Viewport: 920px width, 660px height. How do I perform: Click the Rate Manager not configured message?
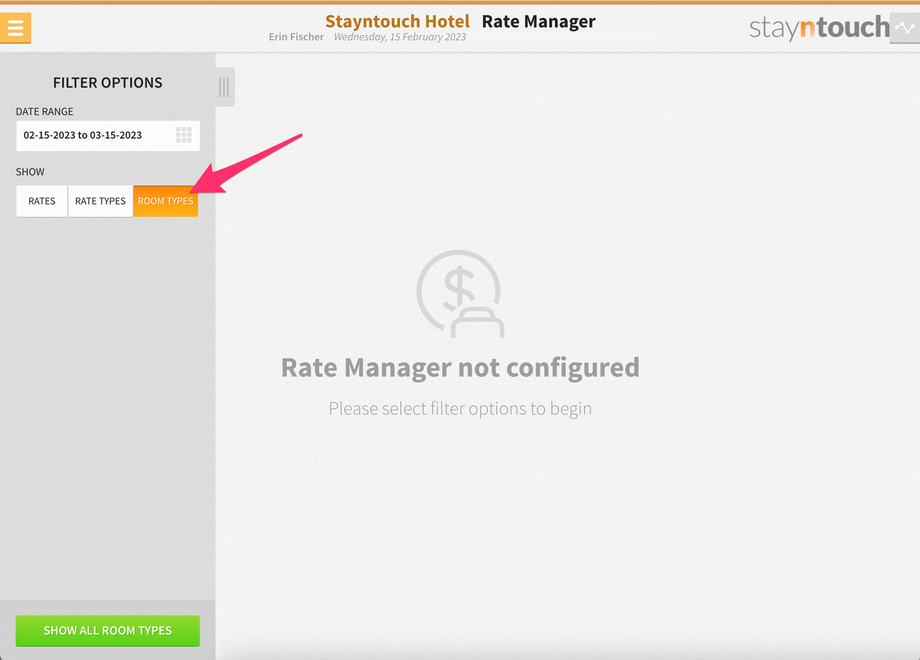pos(460,368)
